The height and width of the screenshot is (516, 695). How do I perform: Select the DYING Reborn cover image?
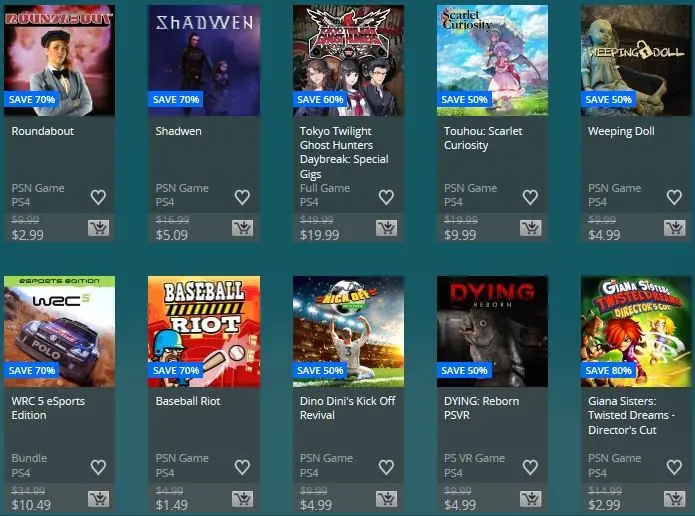[x=492, y=331]
